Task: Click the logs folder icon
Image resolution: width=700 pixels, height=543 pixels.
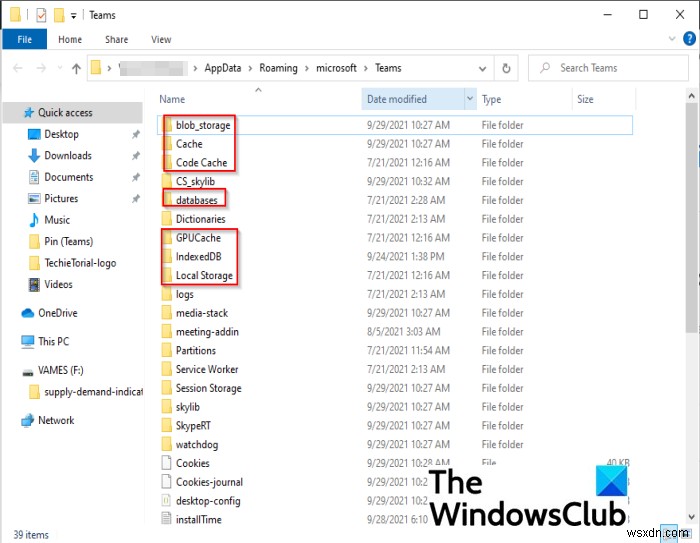Action: point(167,294)
